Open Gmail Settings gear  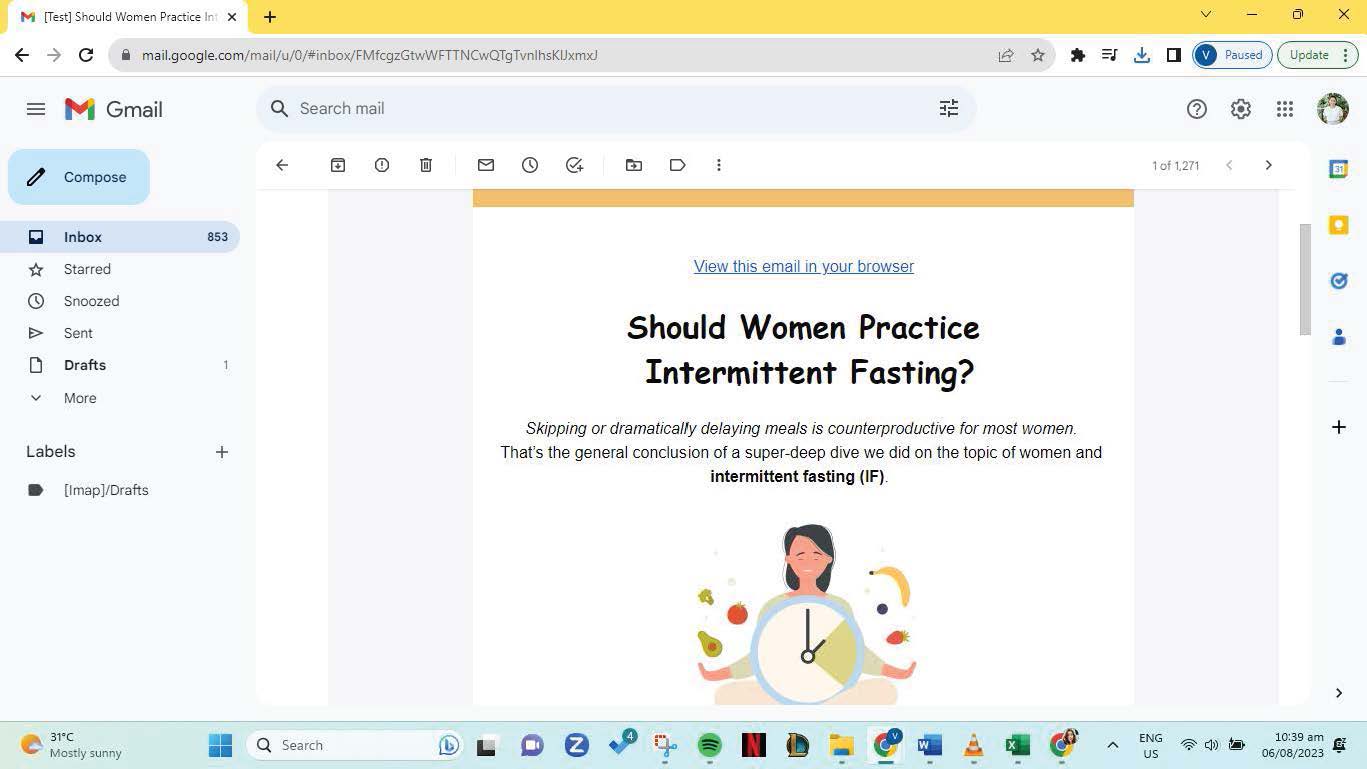[x=1241, y=109]
